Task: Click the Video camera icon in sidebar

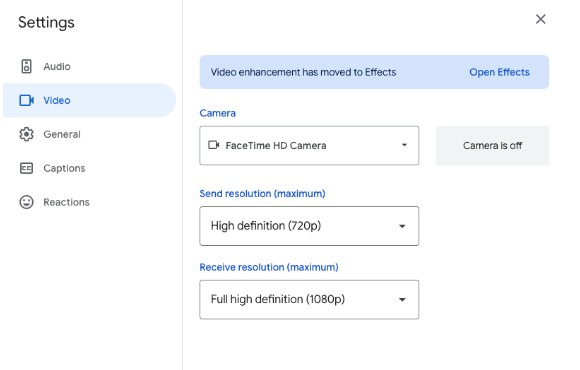Action: pyautogui.click(x=27, y=100)
